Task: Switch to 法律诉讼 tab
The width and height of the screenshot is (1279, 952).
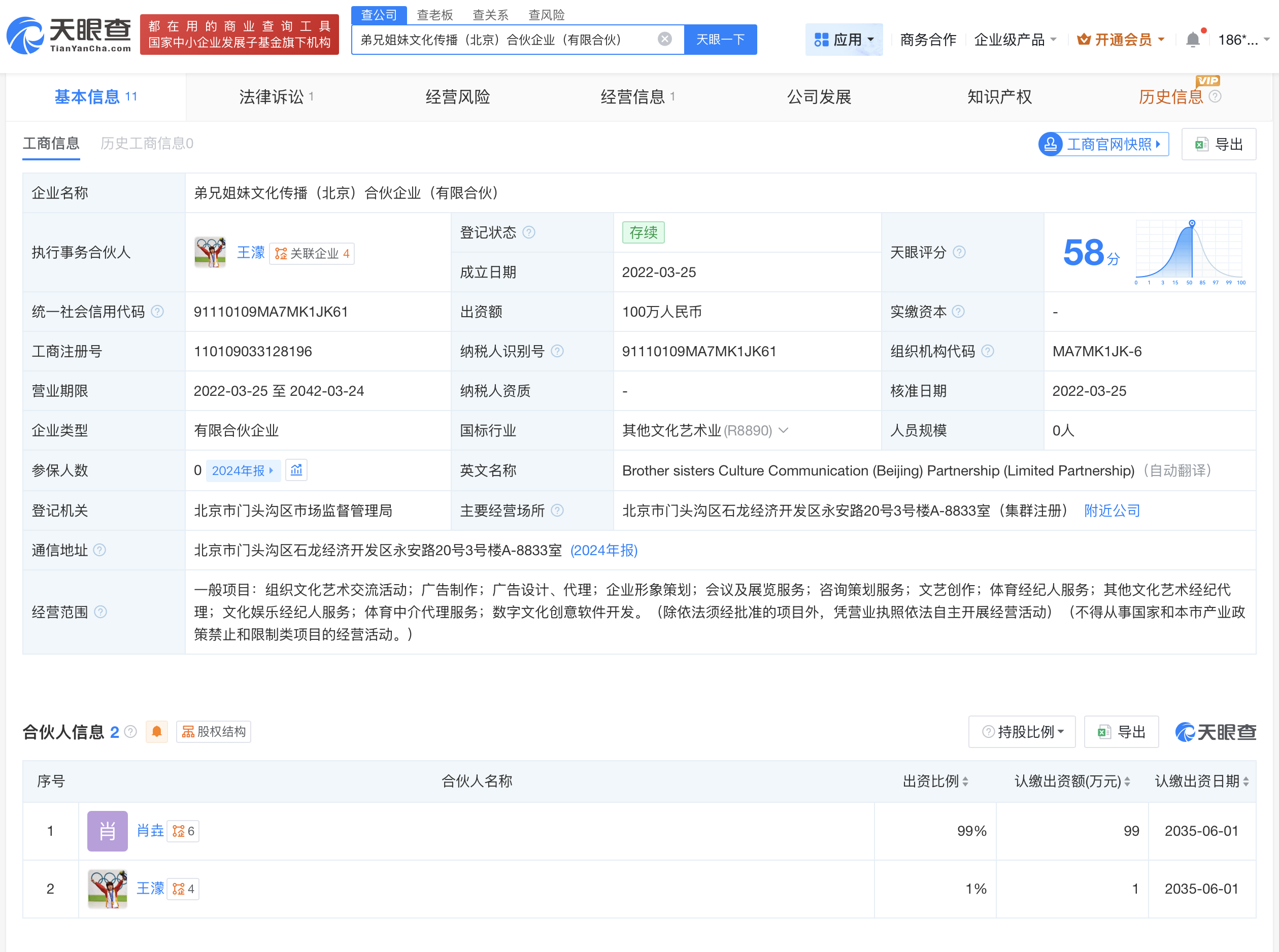Action: pyautogui.click(x=276, y=96)
